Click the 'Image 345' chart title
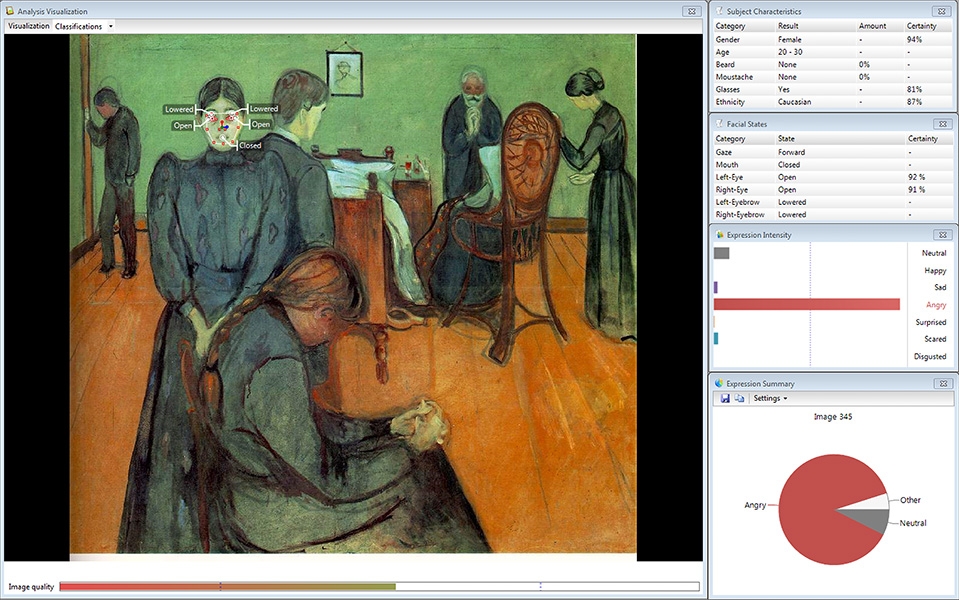Viewport: 959px width, 600px height. [832, 417]
